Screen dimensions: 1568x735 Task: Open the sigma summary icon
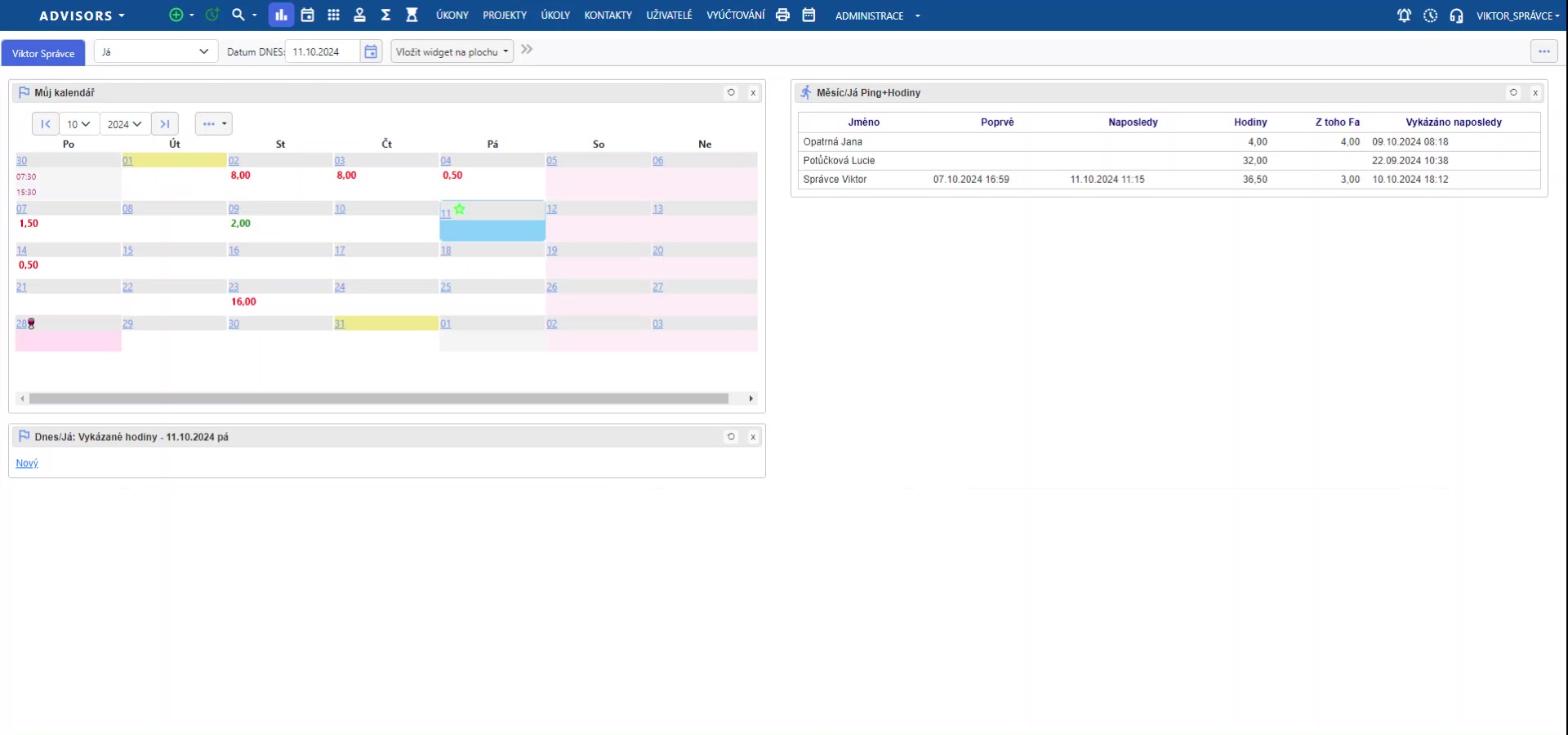click(x=385, y=16)
